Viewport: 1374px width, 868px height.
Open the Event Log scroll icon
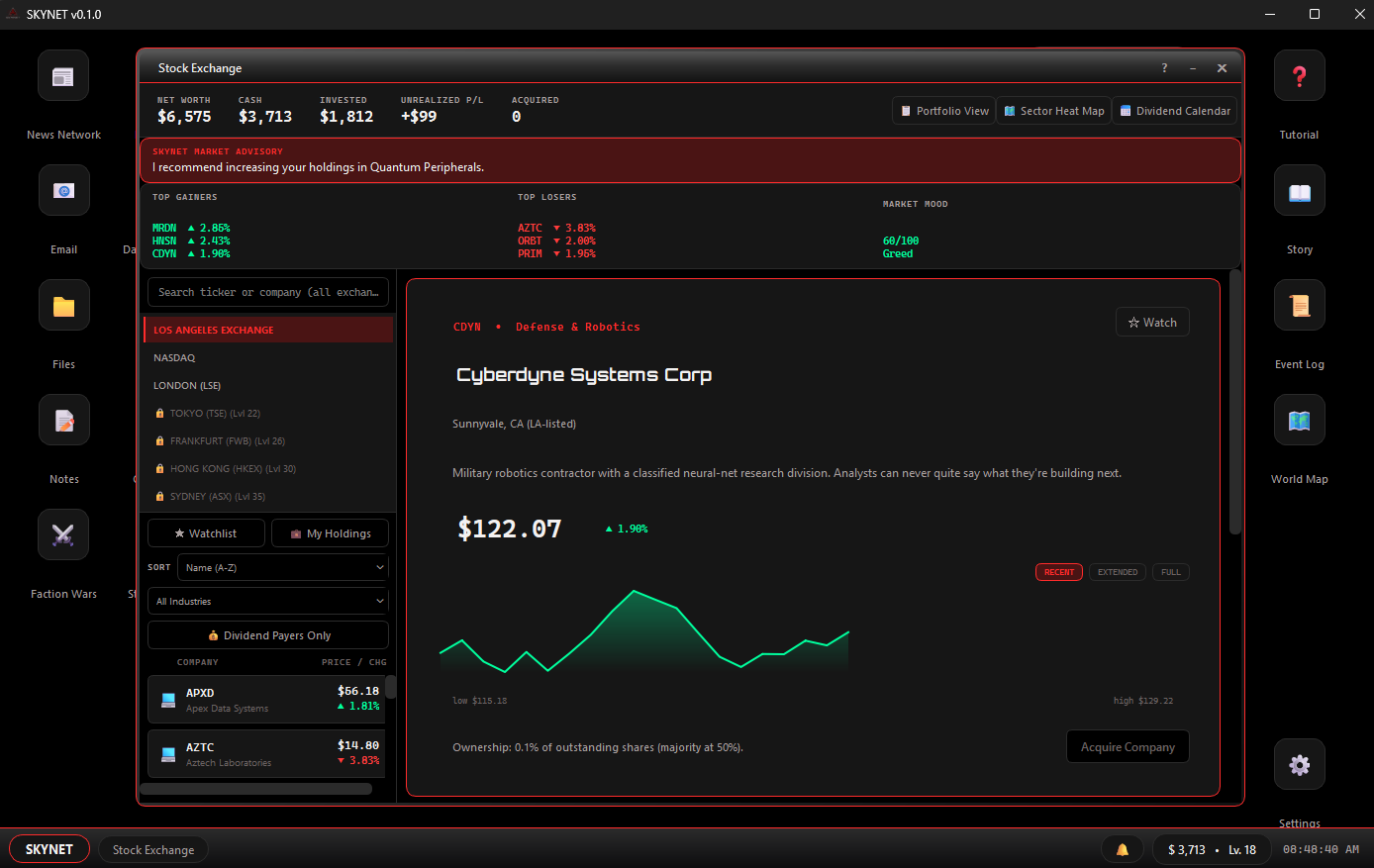tap(1299, 306)
